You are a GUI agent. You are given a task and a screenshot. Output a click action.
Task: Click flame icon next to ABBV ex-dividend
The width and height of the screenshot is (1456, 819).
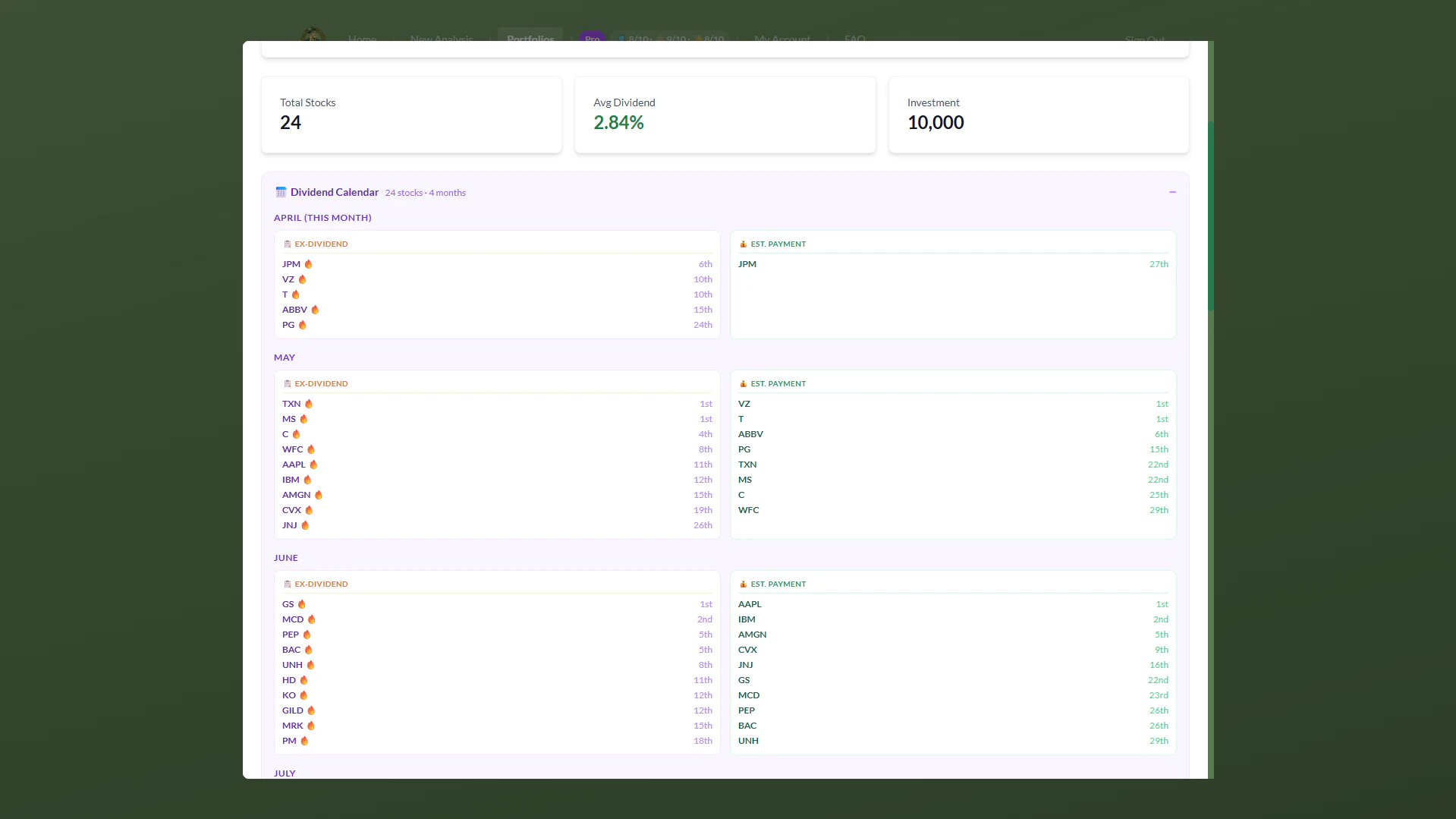pos(315,310)
